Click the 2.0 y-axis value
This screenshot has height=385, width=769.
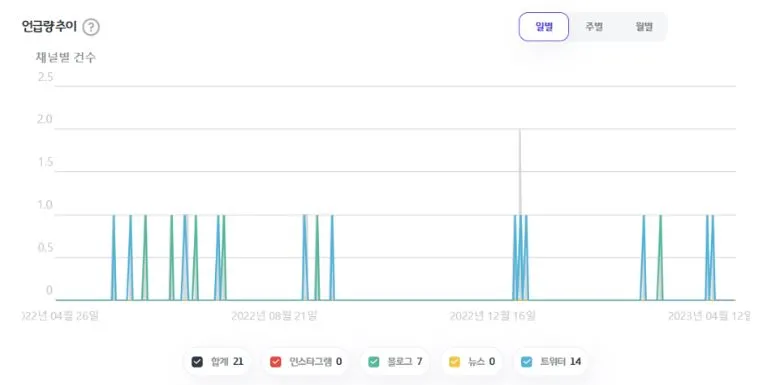coord(45,119)
